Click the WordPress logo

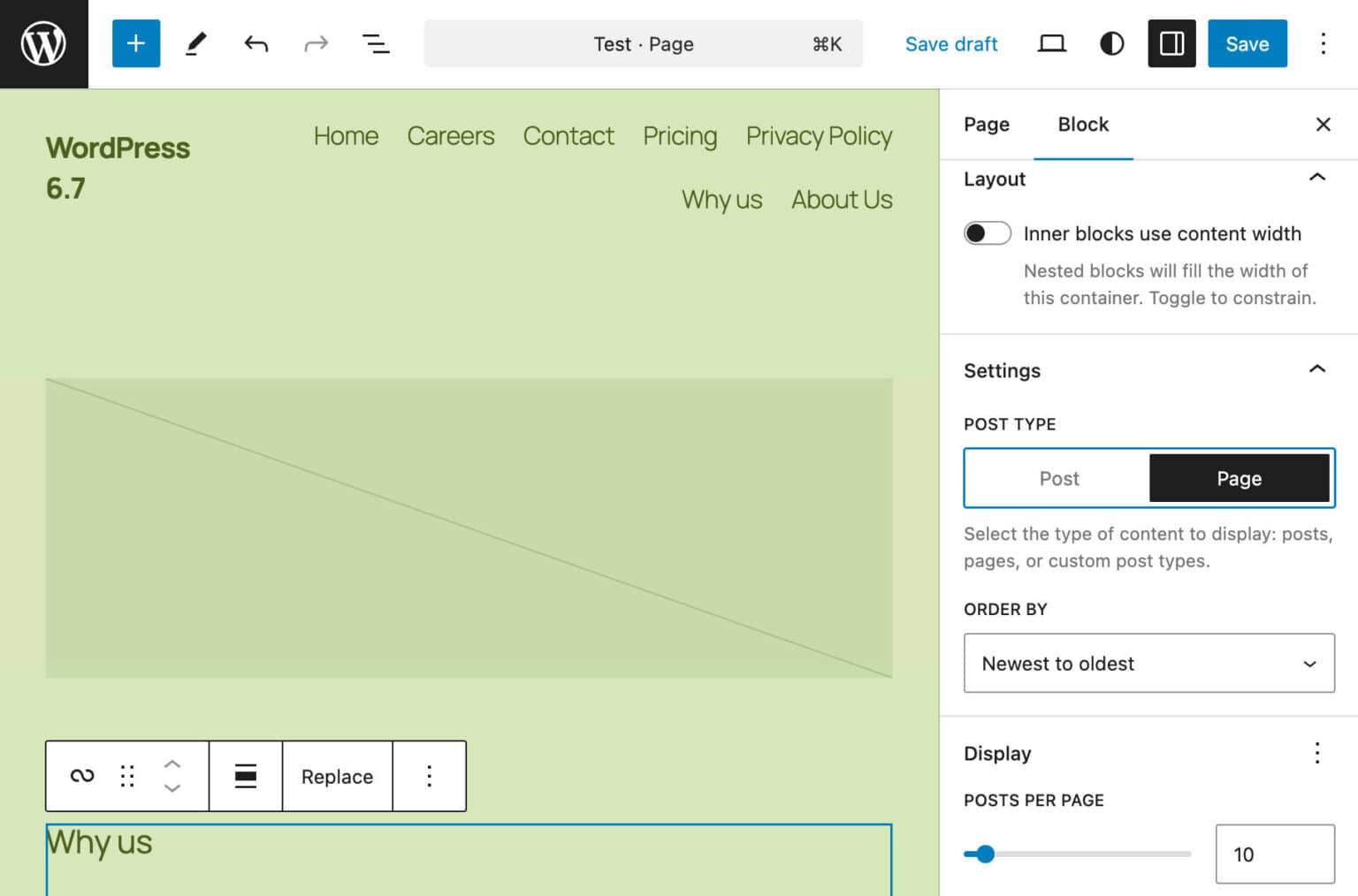(x=43, y=43)
